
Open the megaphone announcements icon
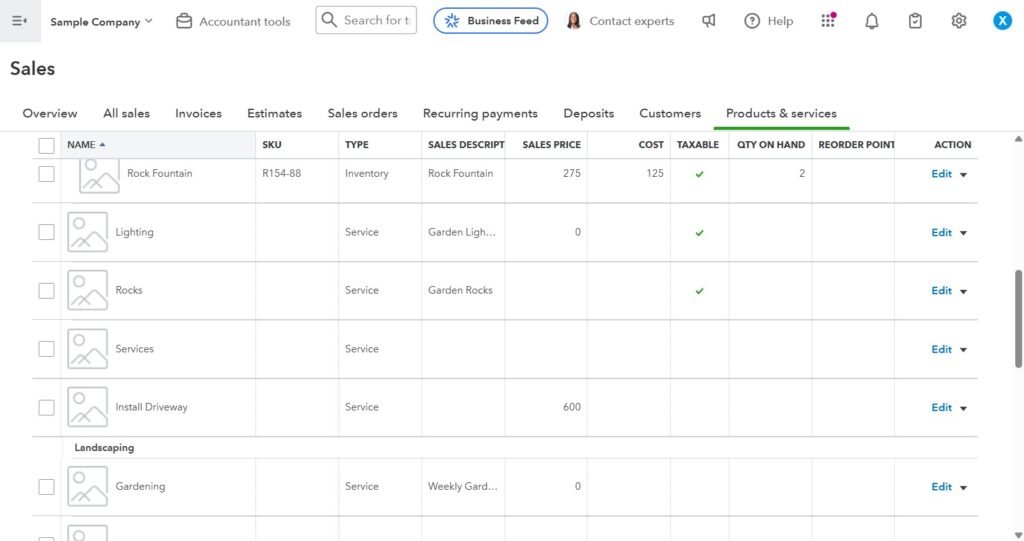pos(709,21)
